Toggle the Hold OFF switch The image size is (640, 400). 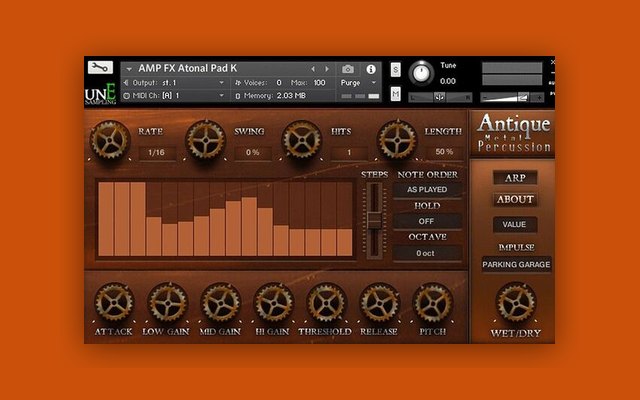427,221
